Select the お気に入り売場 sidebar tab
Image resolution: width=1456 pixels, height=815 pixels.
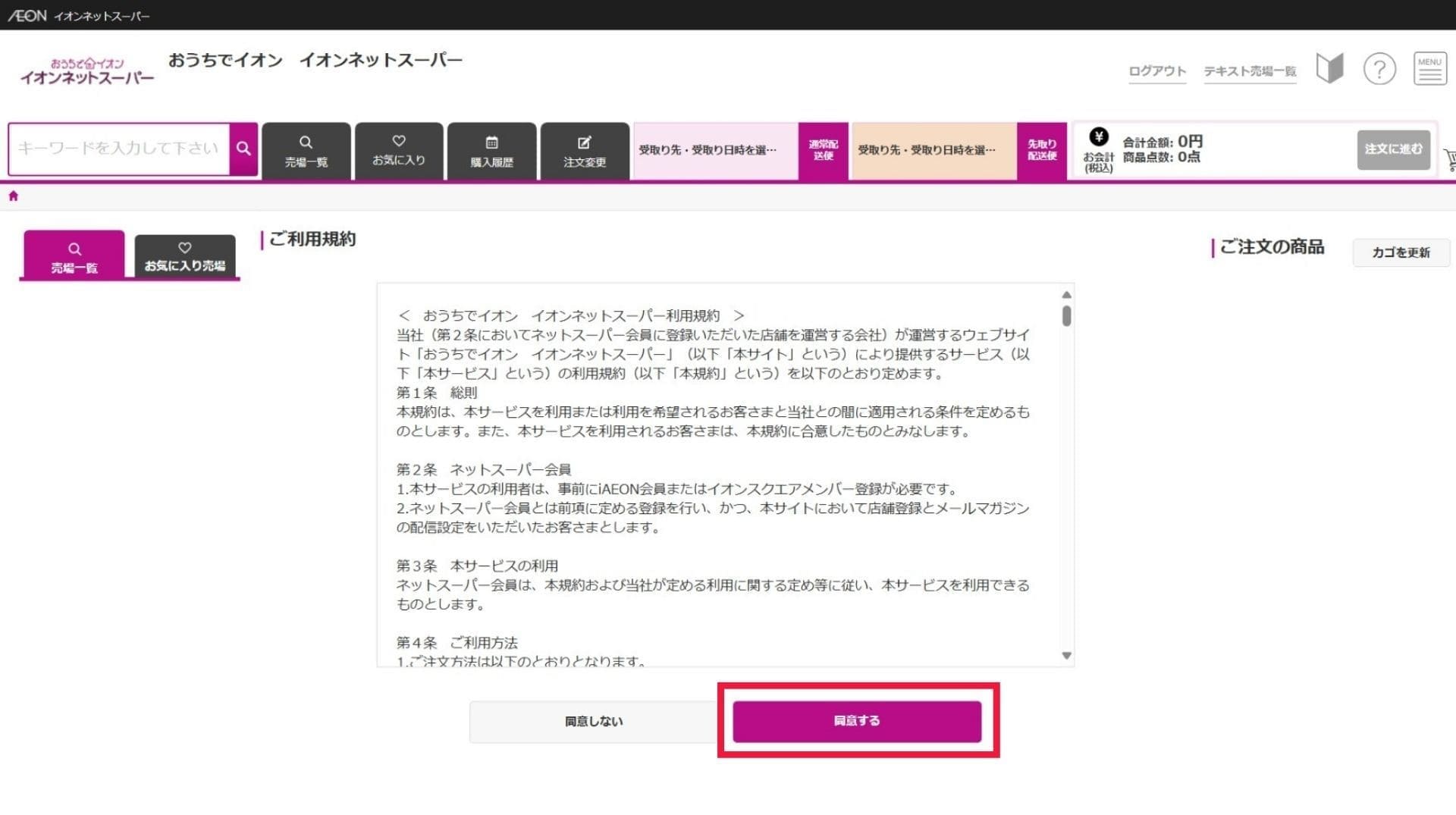point(185,256)
